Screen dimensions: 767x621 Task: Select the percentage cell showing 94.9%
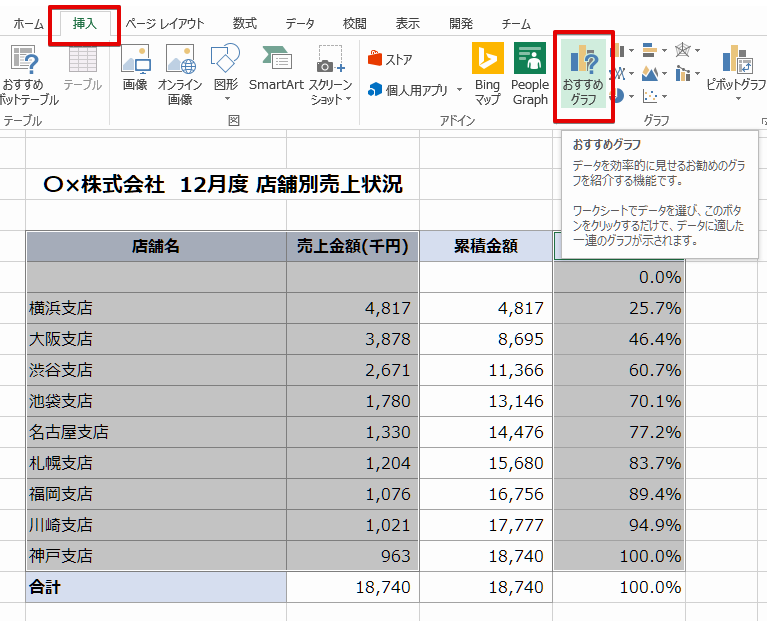click(x=619, y=525)
